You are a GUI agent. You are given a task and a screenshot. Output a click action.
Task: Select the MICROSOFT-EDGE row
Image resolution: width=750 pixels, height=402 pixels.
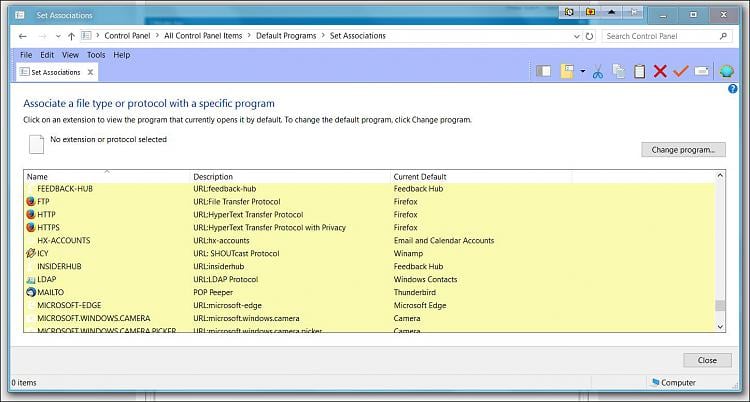pos(369,305)
